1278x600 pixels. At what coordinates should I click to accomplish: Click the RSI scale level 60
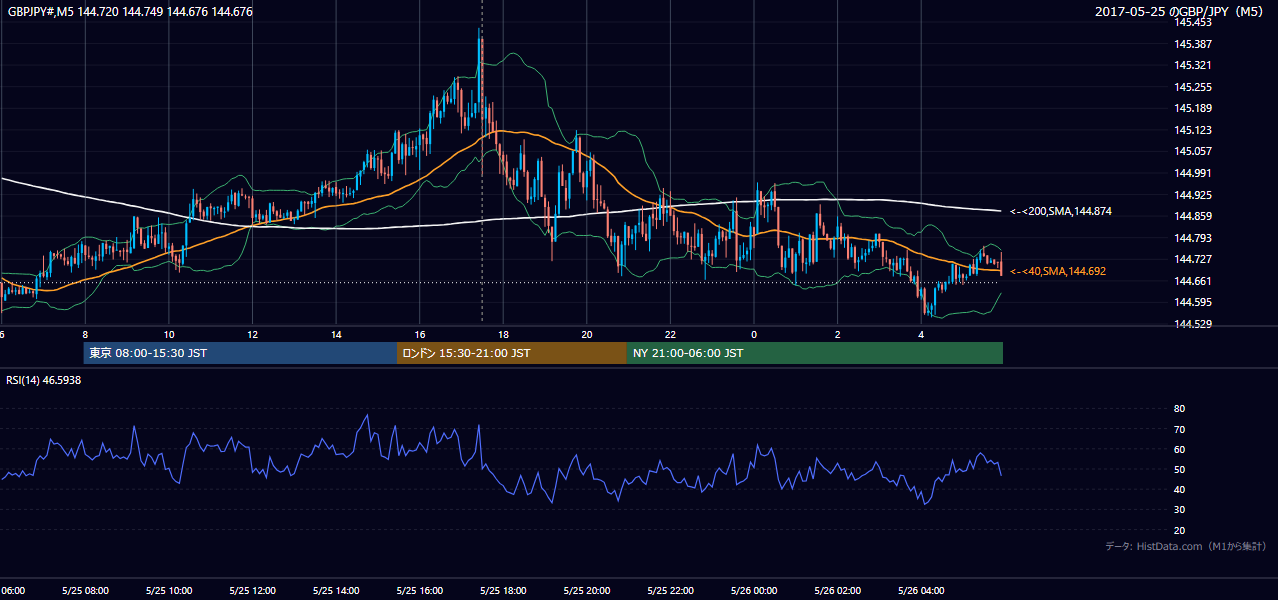(1179, 449)
